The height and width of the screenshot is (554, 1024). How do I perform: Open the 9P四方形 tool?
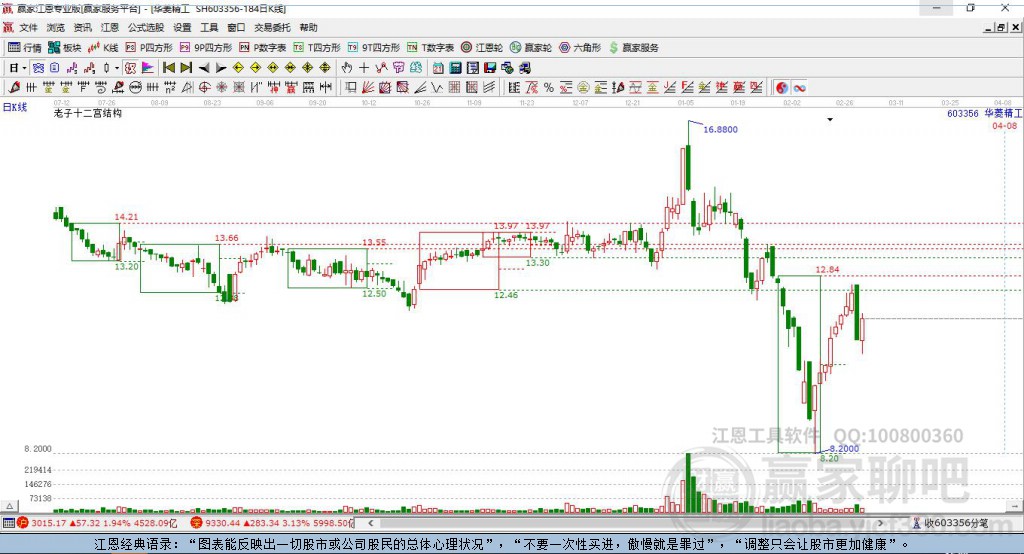(206, 48)
